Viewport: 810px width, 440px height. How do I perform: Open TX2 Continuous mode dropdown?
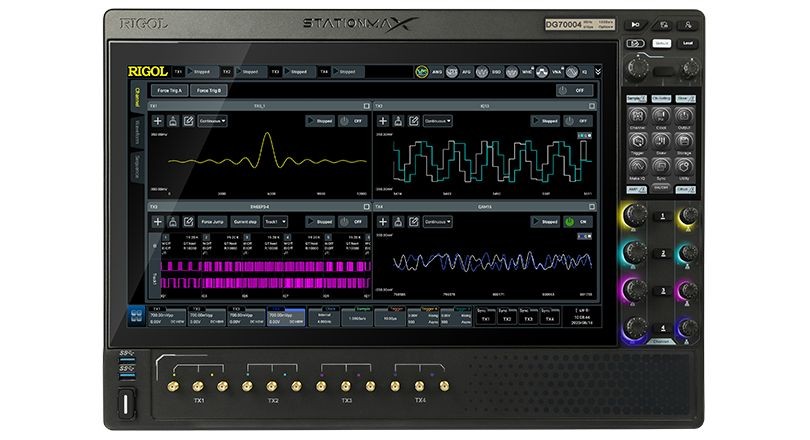(x=438, y=121)
